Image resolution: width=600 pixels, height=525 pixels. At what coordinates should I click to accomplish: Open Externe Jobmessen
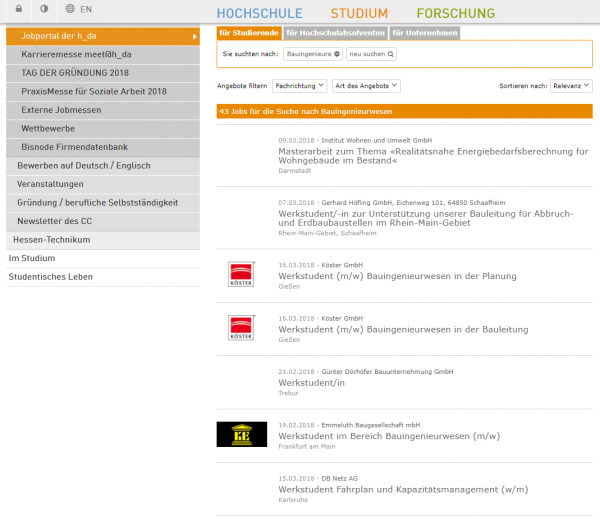[103, 110]
